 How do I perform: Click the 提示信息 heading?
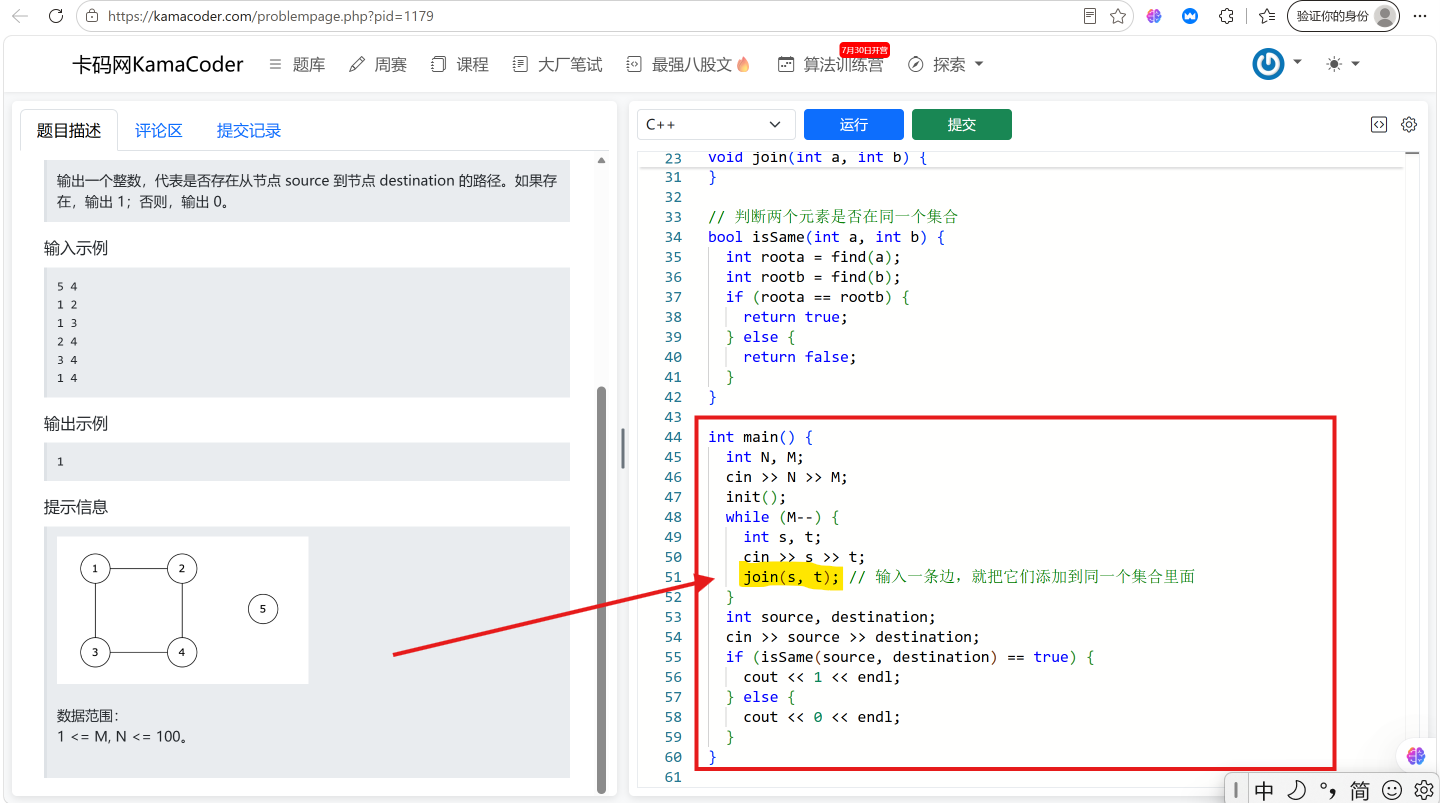[76, 507]
